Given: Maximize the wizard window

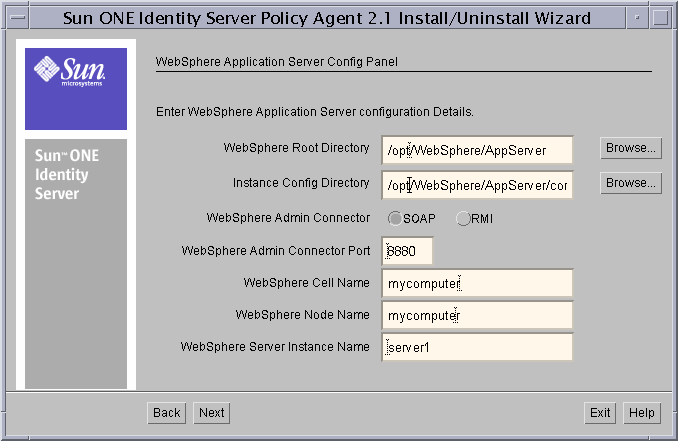Looking at the screenshot, I should click(660, 18).
